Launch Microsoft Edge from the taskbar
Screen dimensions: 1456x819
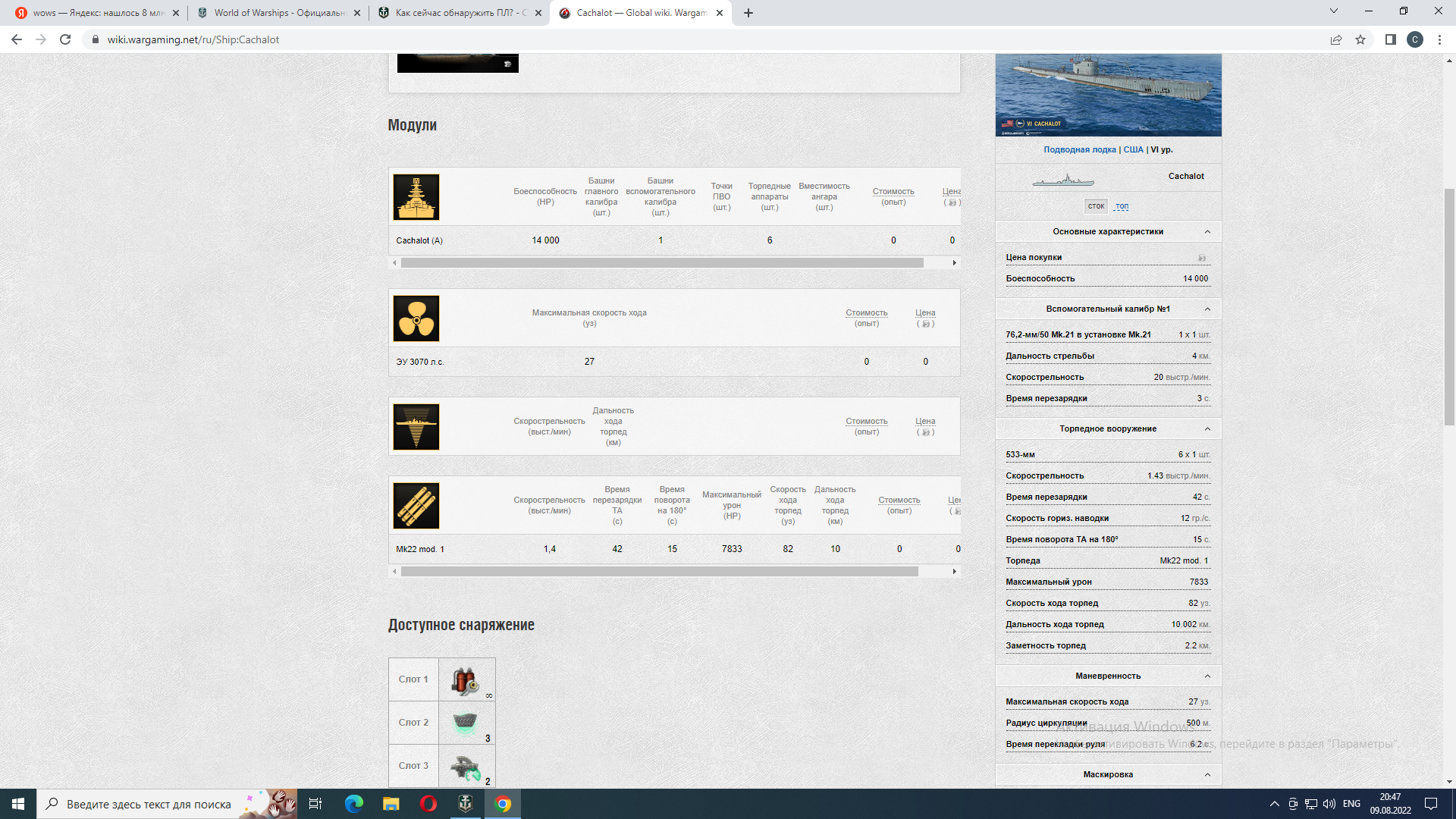pos(353,804)
